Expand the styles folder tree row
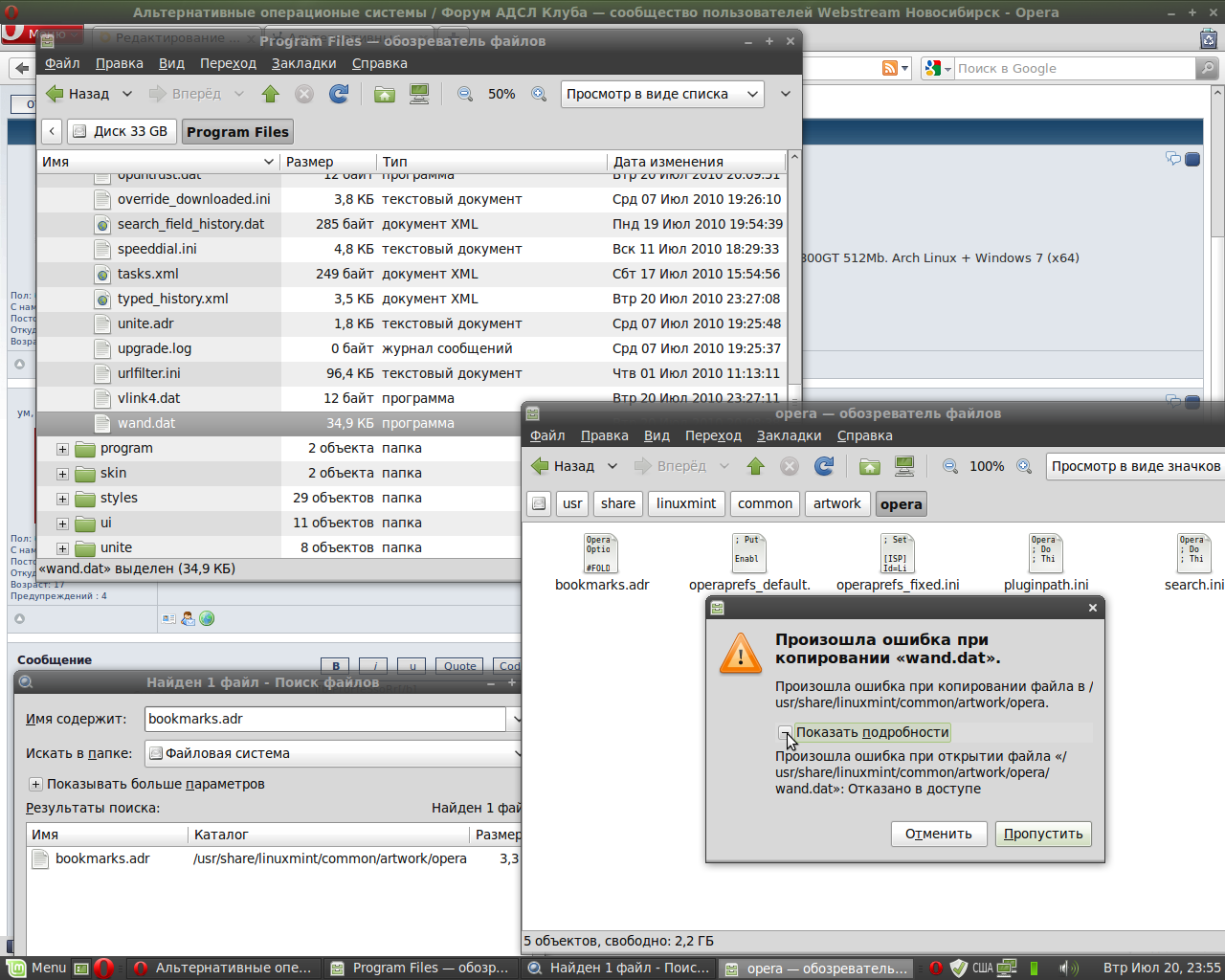The width and height of the screenshot is (1225, 980). (62, 499)
